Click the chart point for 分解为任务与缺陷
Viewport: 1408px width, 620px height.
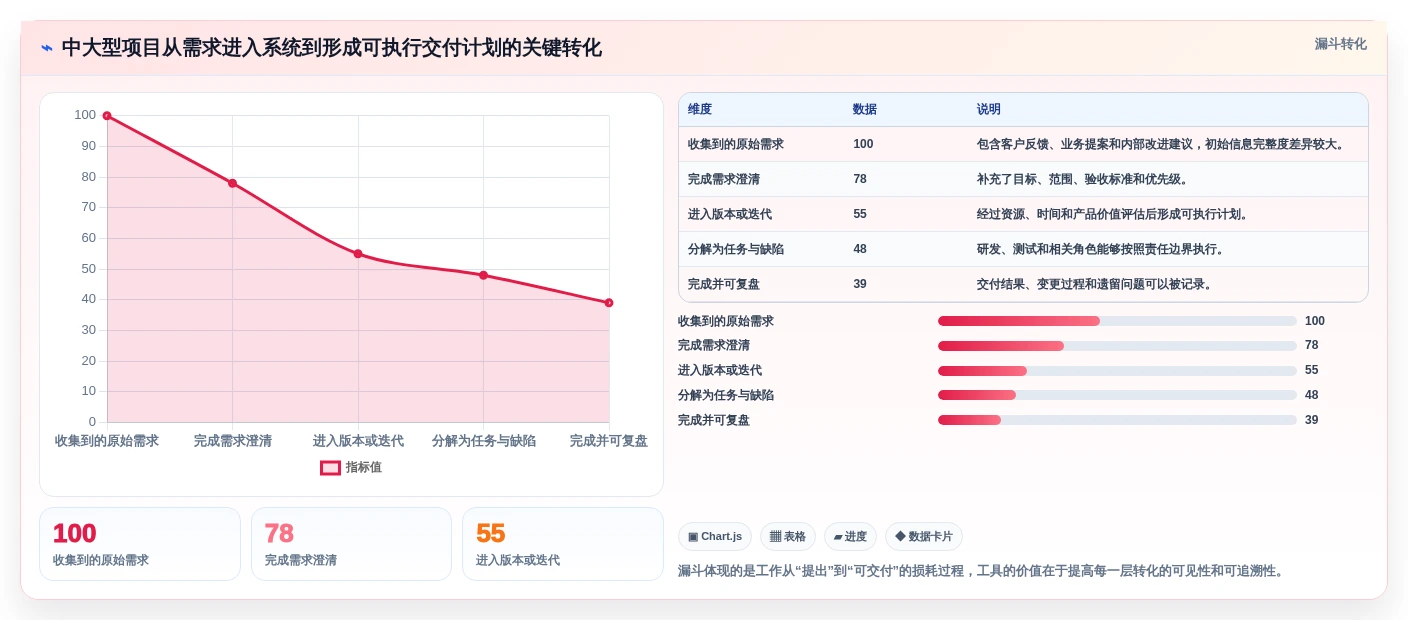tap(483, 275)
